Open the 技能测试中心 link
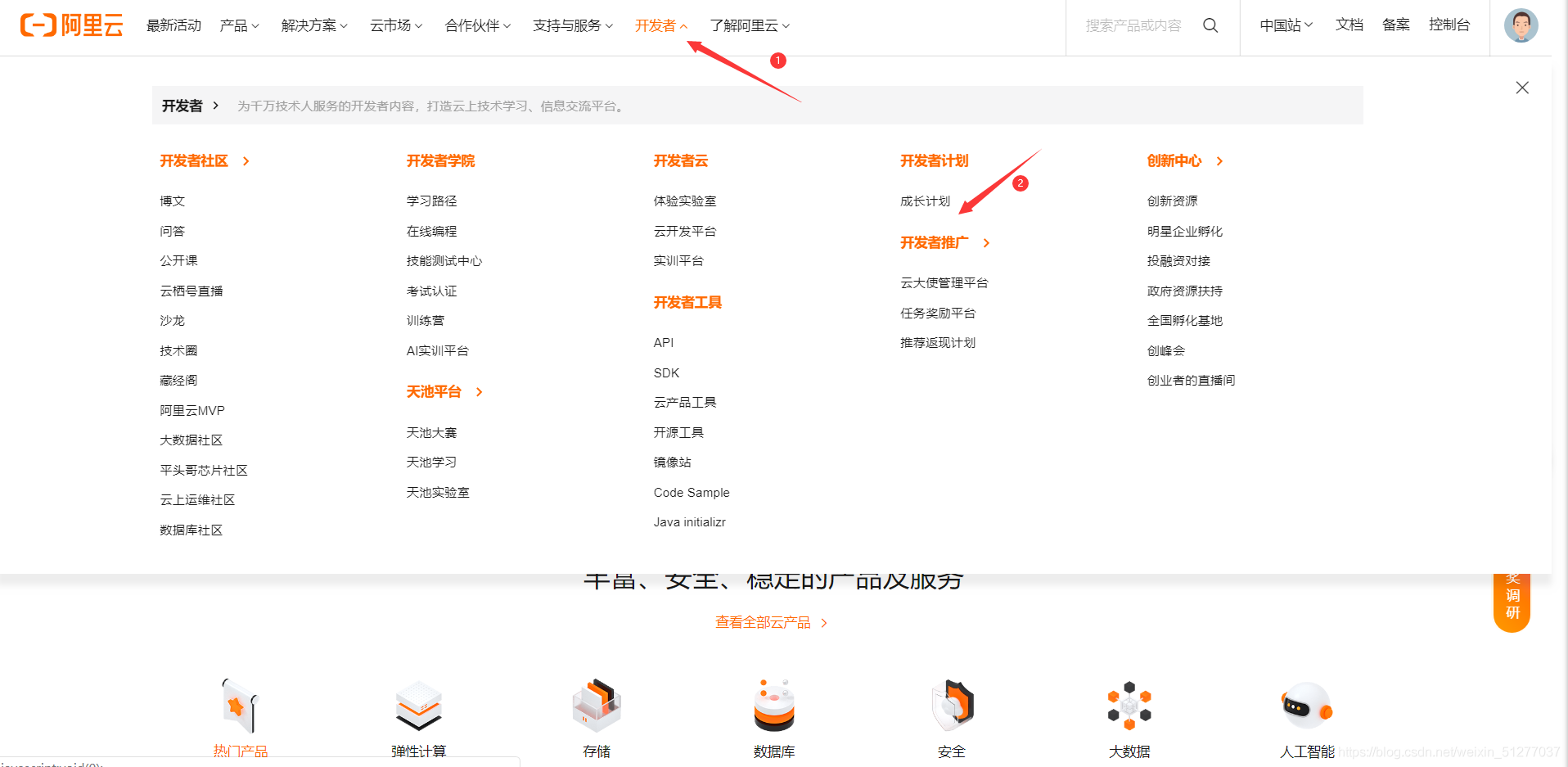The width and height of the screenshot is (1568, 767). point(444,260)
